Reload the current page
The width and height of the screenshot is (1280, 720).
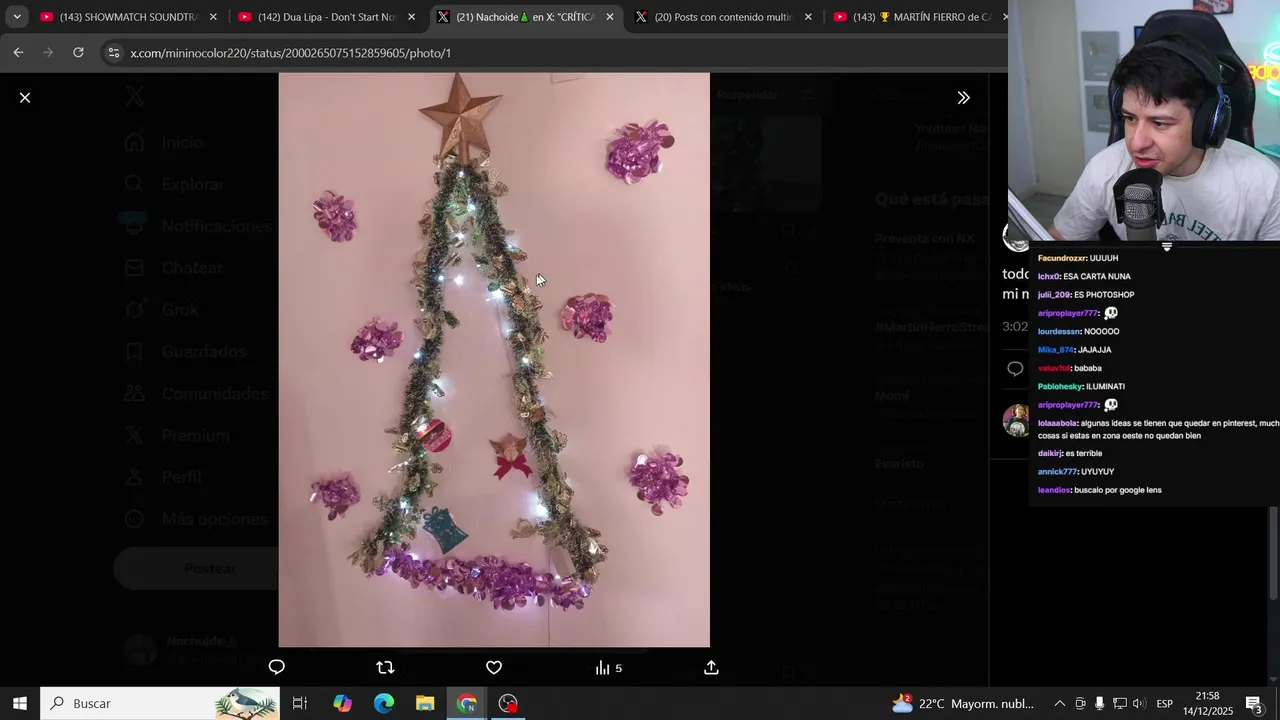[x=78, y=53]
